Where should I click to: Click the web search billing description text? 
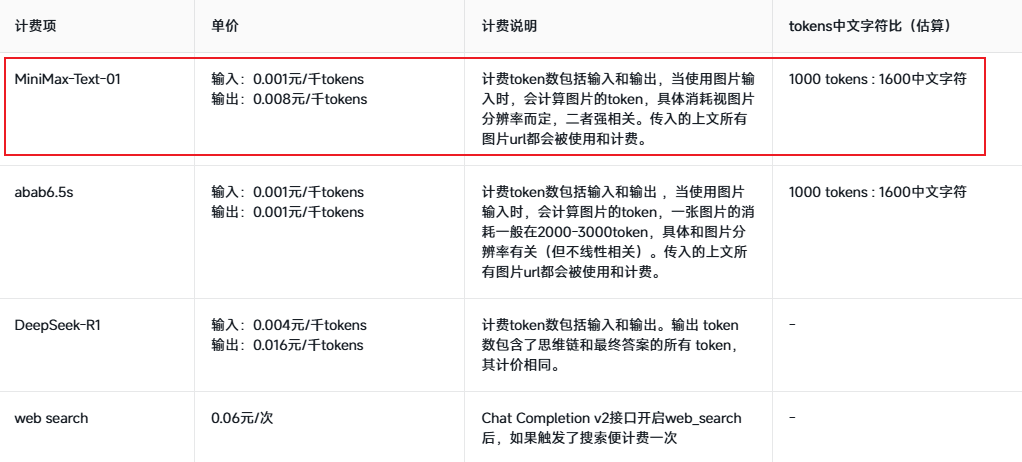coord(611,428)
